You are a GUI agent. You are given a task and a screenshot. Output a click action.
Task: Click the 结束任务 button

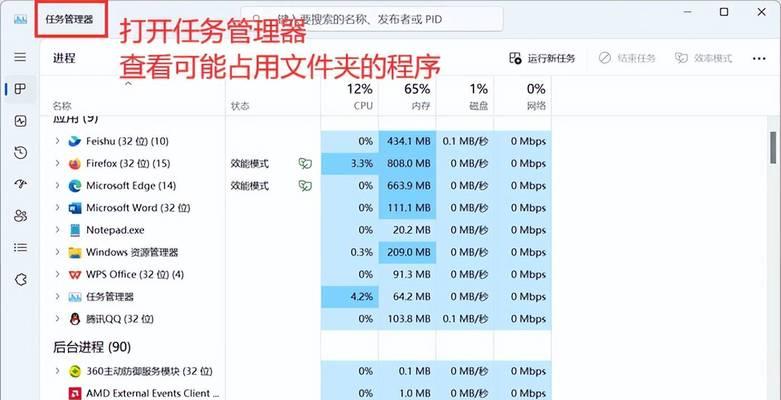click(627, 58)
